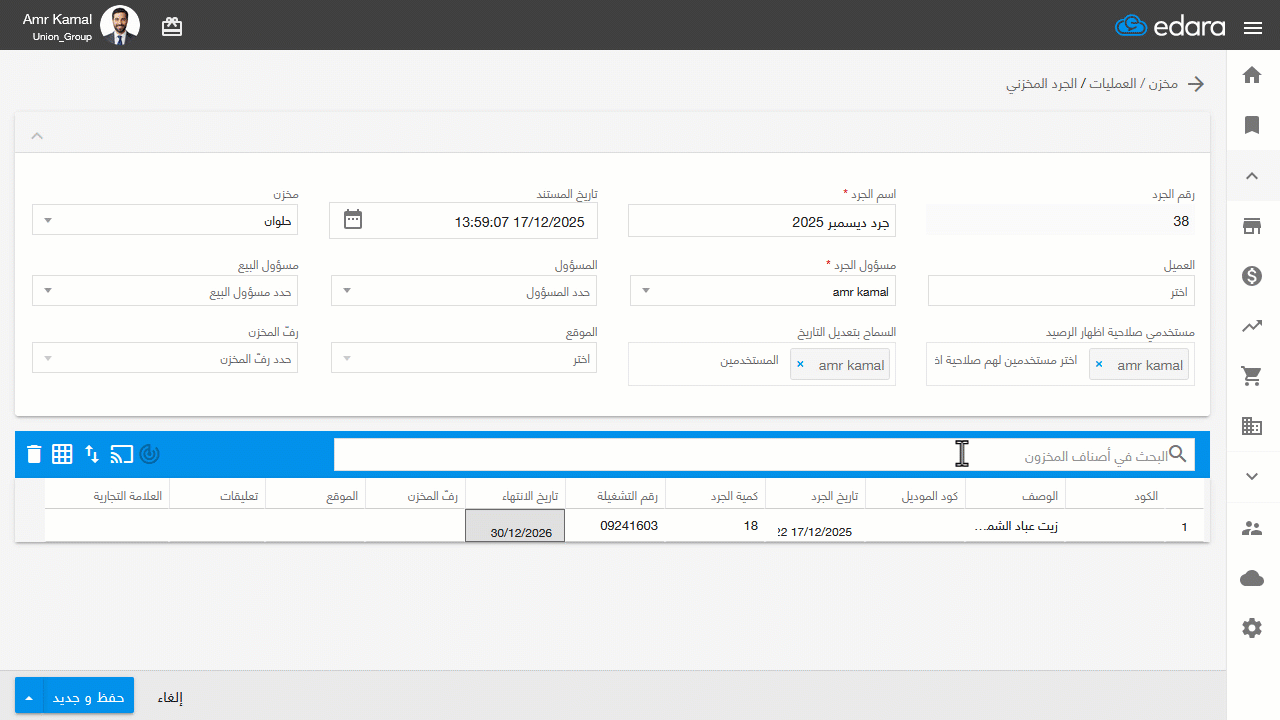1280x720 pixels.
Task: Click the زيت عباد الشمس description cell
Action: (x=1015, y=526)
